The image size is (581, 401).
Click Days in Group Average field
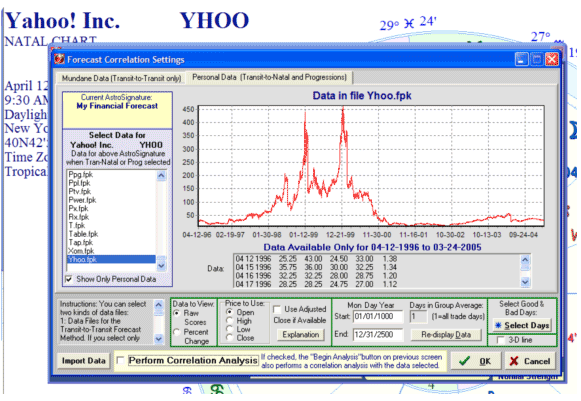pos(419,317)
